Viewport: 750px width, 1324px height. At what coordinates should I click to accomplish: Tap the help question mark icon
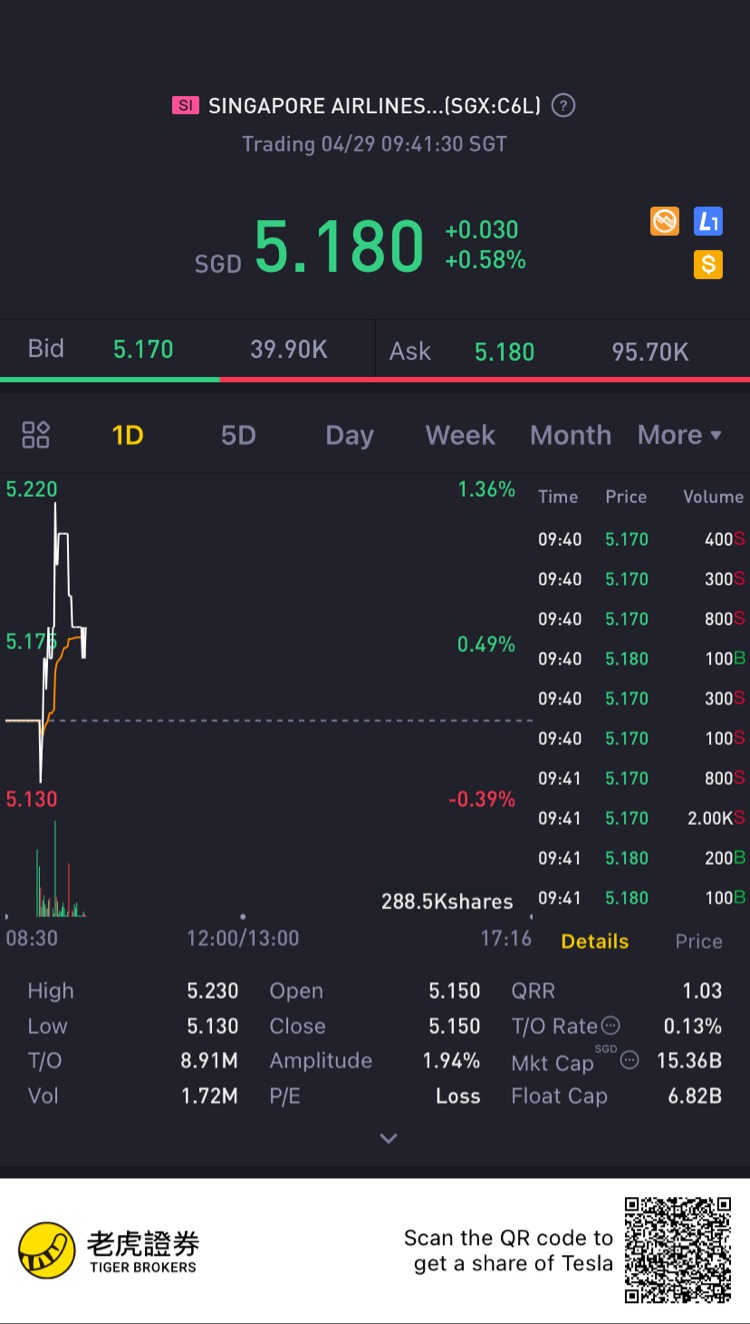coord(564,105)
